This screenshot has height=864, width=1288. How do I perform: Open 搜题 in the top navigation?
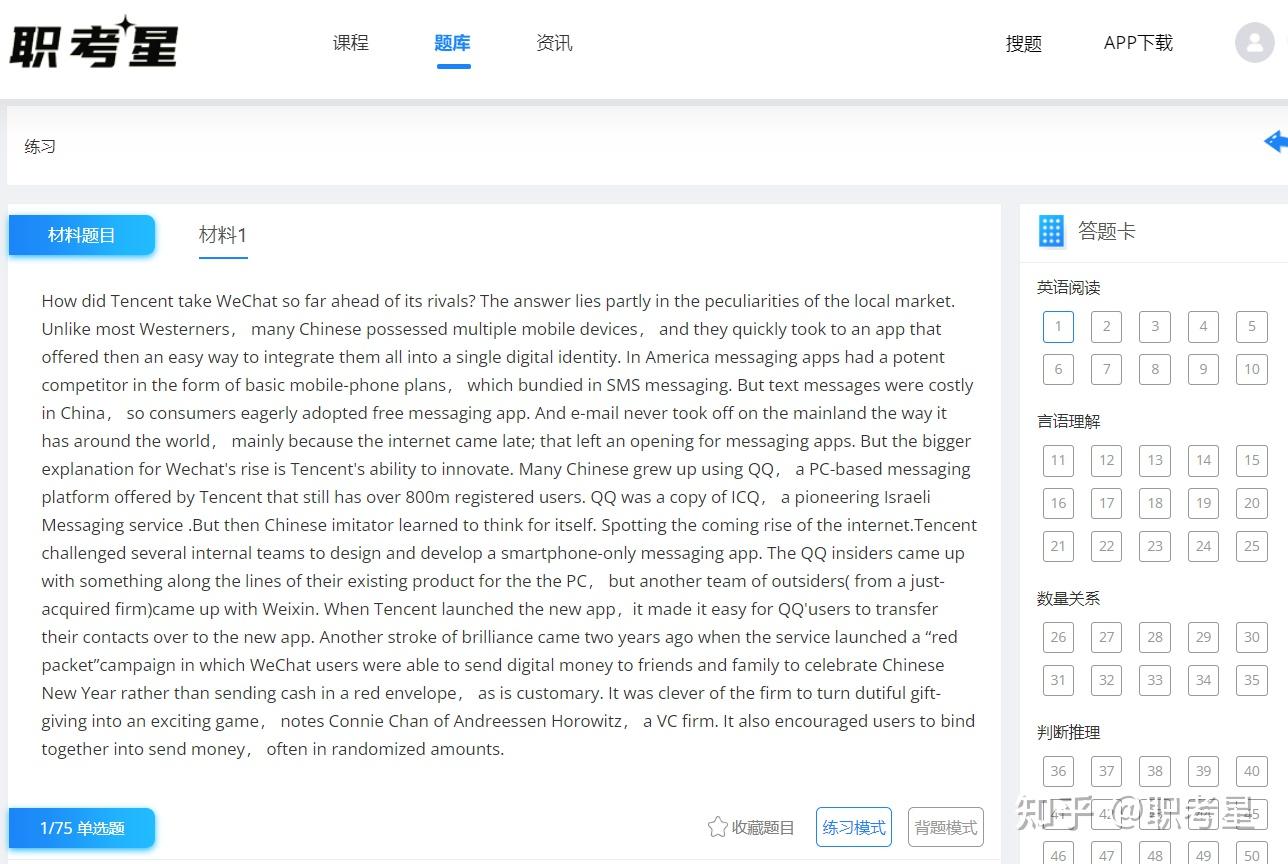click(x=1024, y=43)
